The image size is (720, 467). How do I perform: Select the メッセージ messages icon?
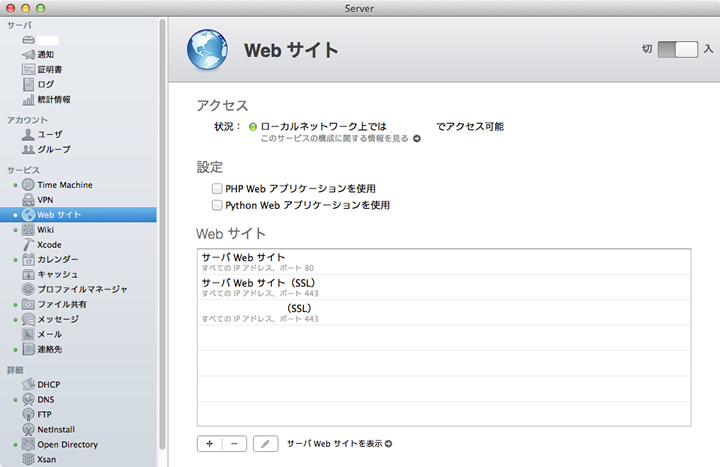pyautogui.click(x=28, y=319)
